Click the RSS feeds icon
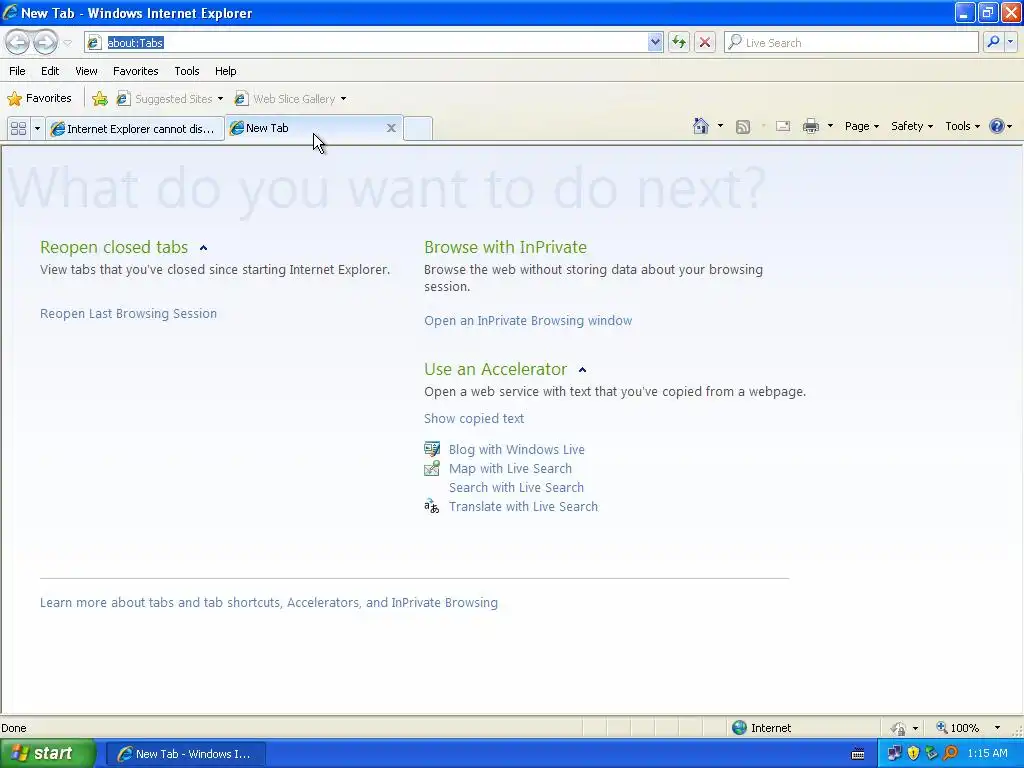Screen dimensions: 1024x768 click(743, 127)
